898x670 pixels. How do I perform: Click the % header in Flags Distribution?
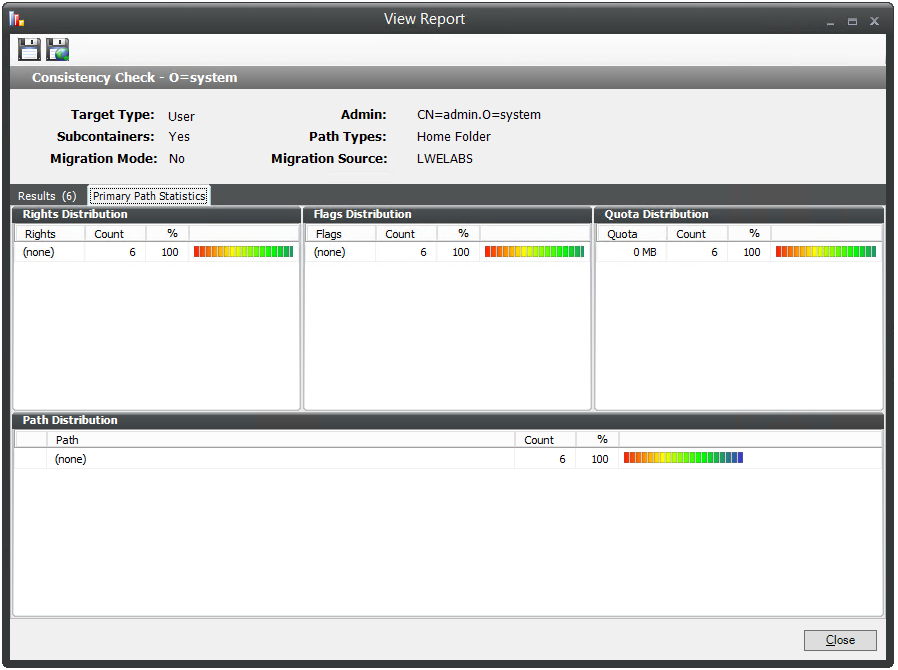(x=458, y=234)
